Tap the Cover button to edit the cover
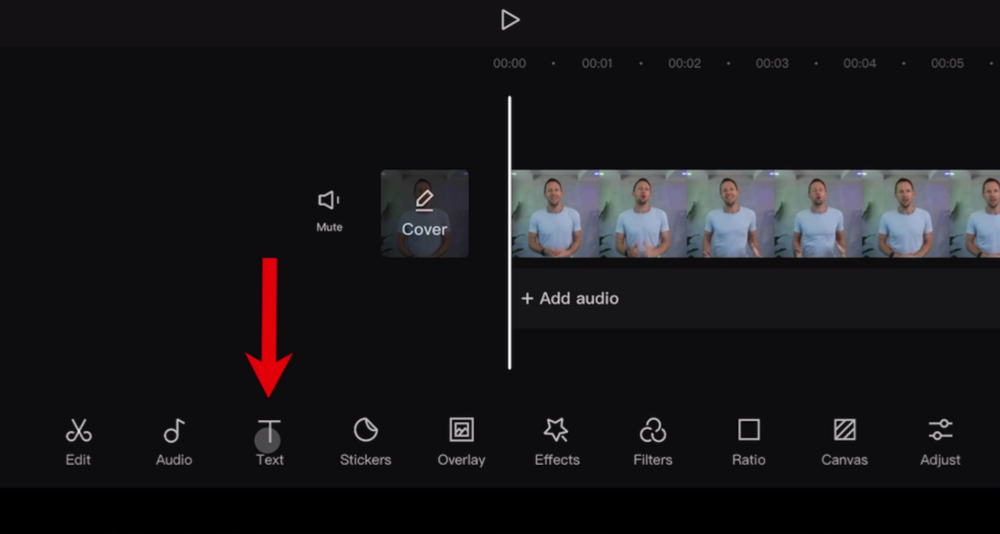This screenshot has width=1000, height=534. pyautogui.click(x=424, y=213)
